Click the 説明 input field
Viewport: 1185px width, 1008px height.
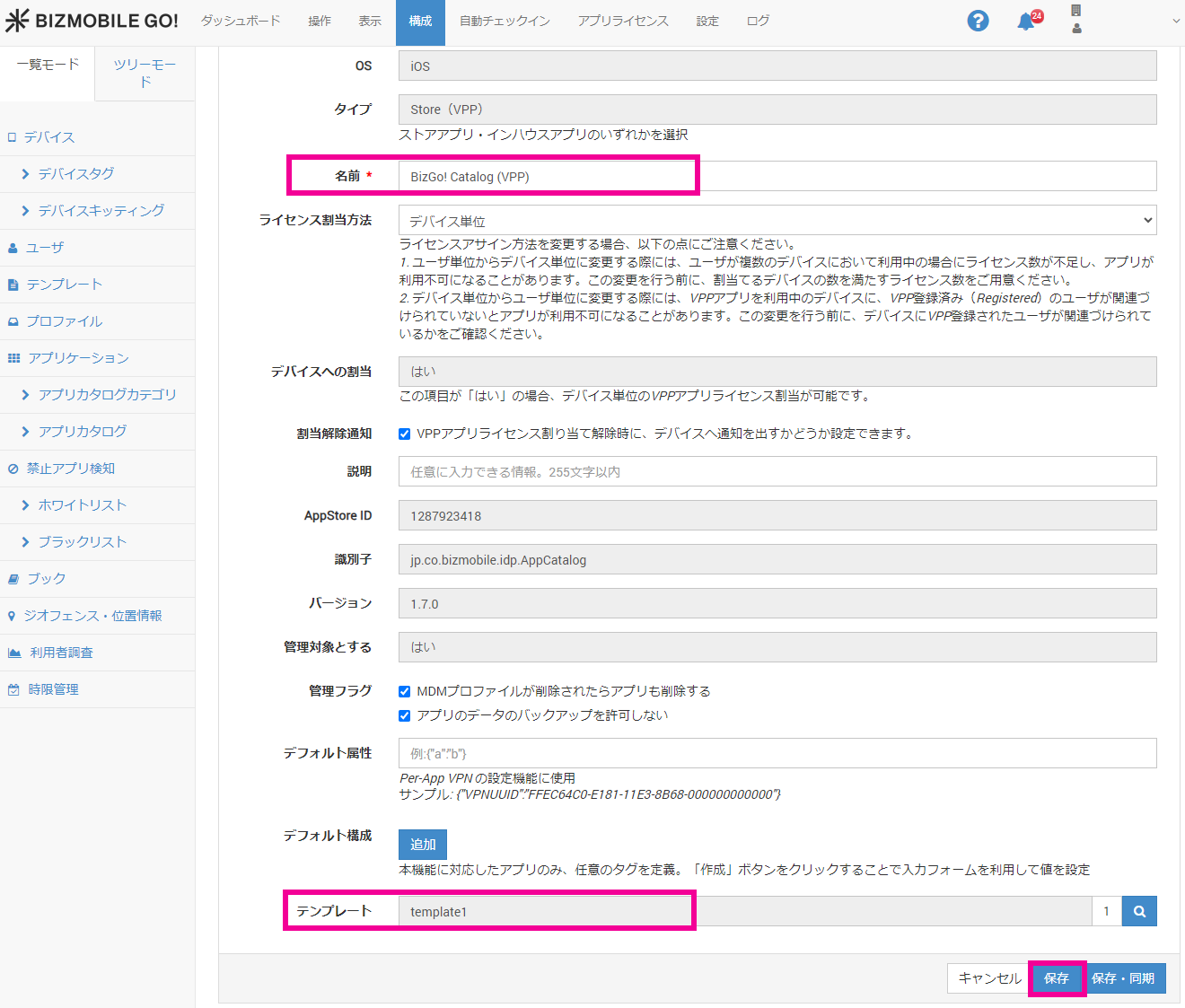click(777, 471)
